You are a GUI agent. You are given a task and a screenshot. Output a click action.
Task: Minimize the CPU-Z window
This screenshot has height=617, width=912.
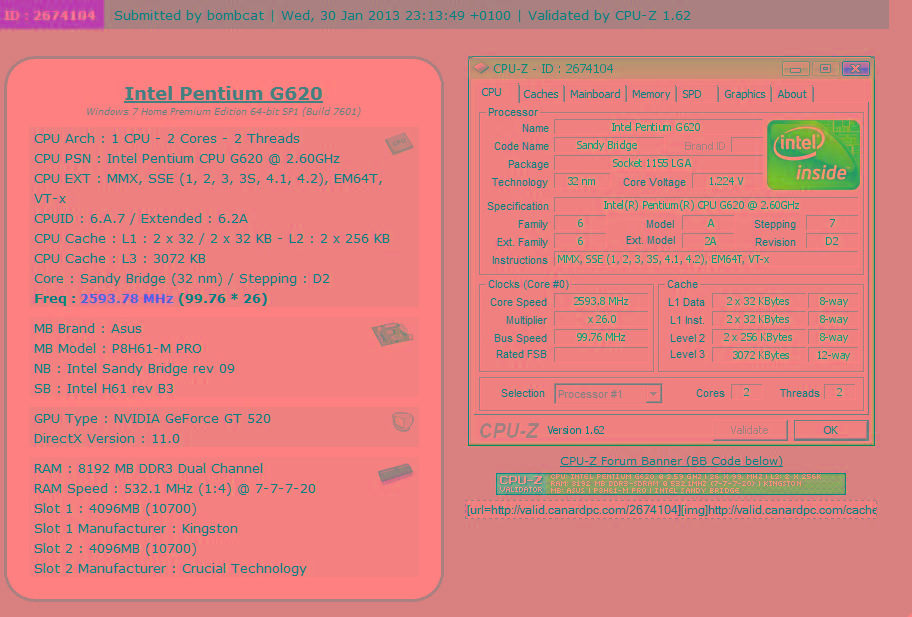795,69
